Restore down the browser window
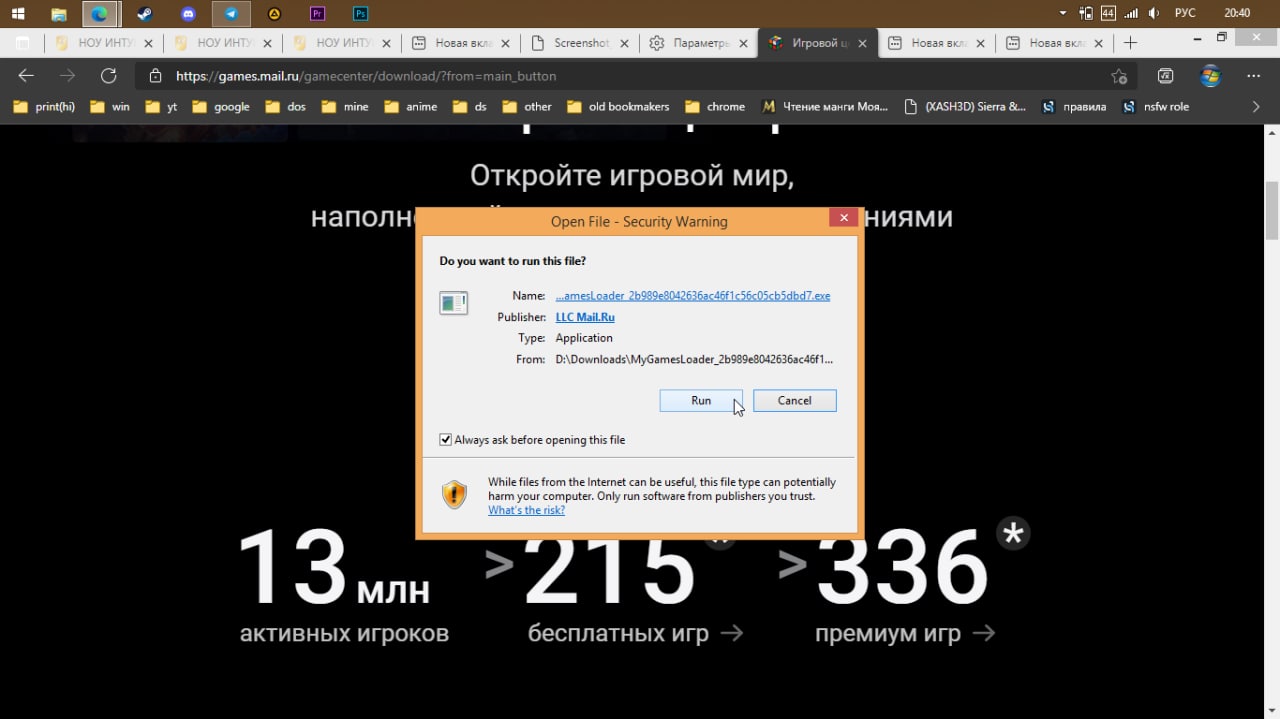 (1222, 37)
